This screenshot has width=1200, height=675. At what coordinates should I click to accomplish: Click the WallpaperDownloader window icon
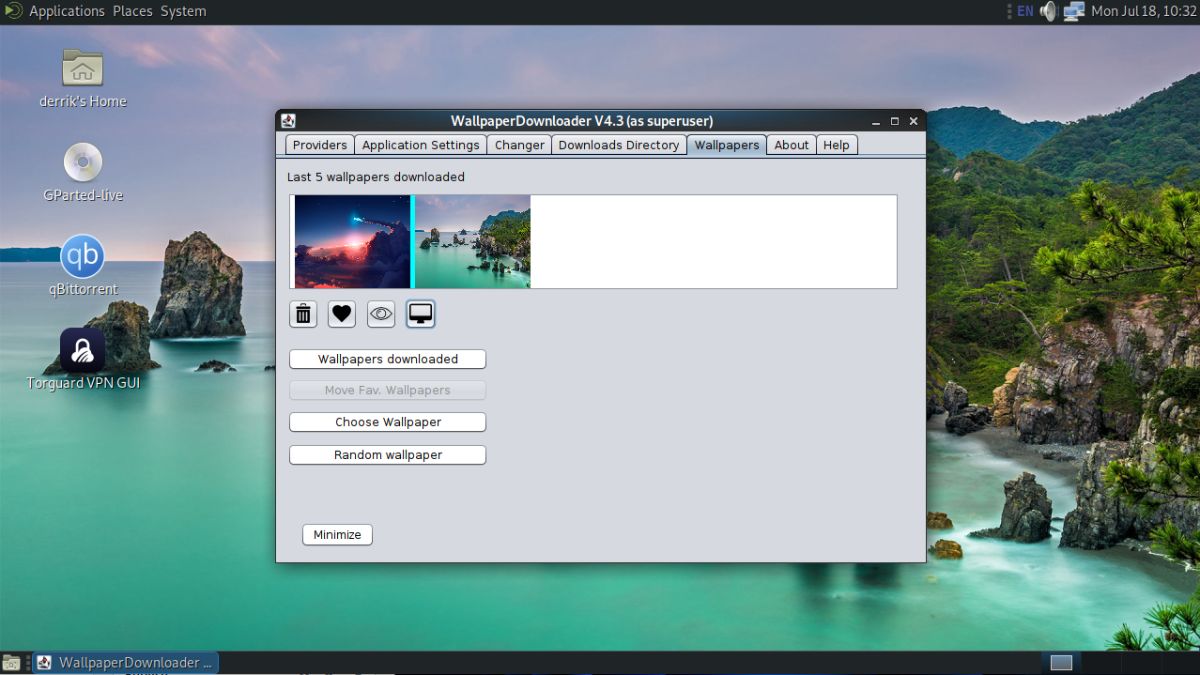click(x=288, y=120)
